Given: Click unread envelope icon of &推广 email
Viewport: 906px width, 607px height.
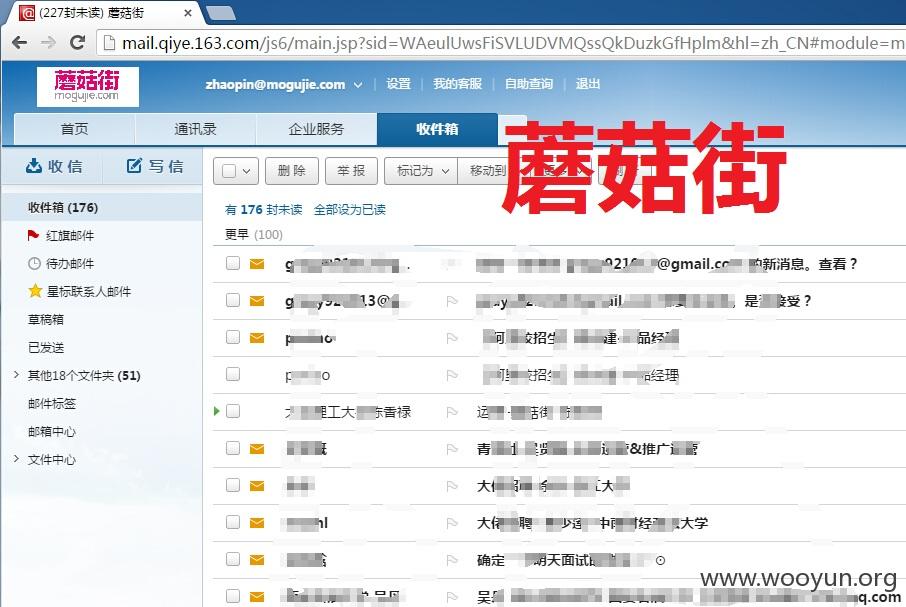Looking at the screenshot, I should (257, 449).
